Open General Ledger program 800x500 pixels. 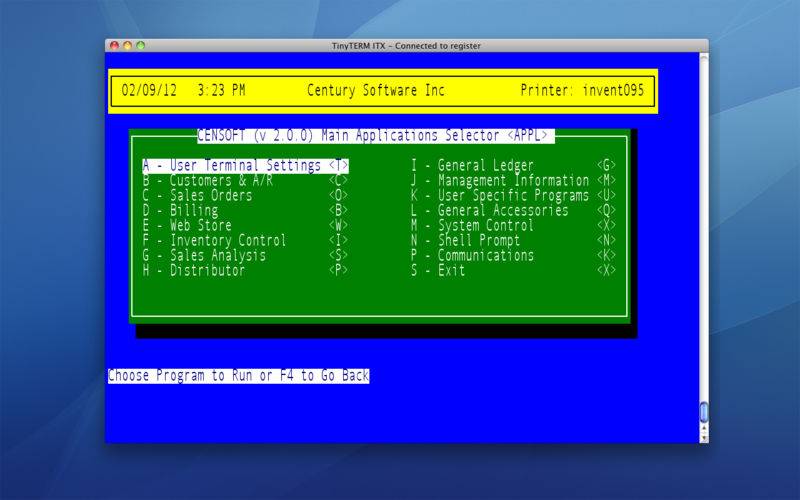tap(513, 166)
